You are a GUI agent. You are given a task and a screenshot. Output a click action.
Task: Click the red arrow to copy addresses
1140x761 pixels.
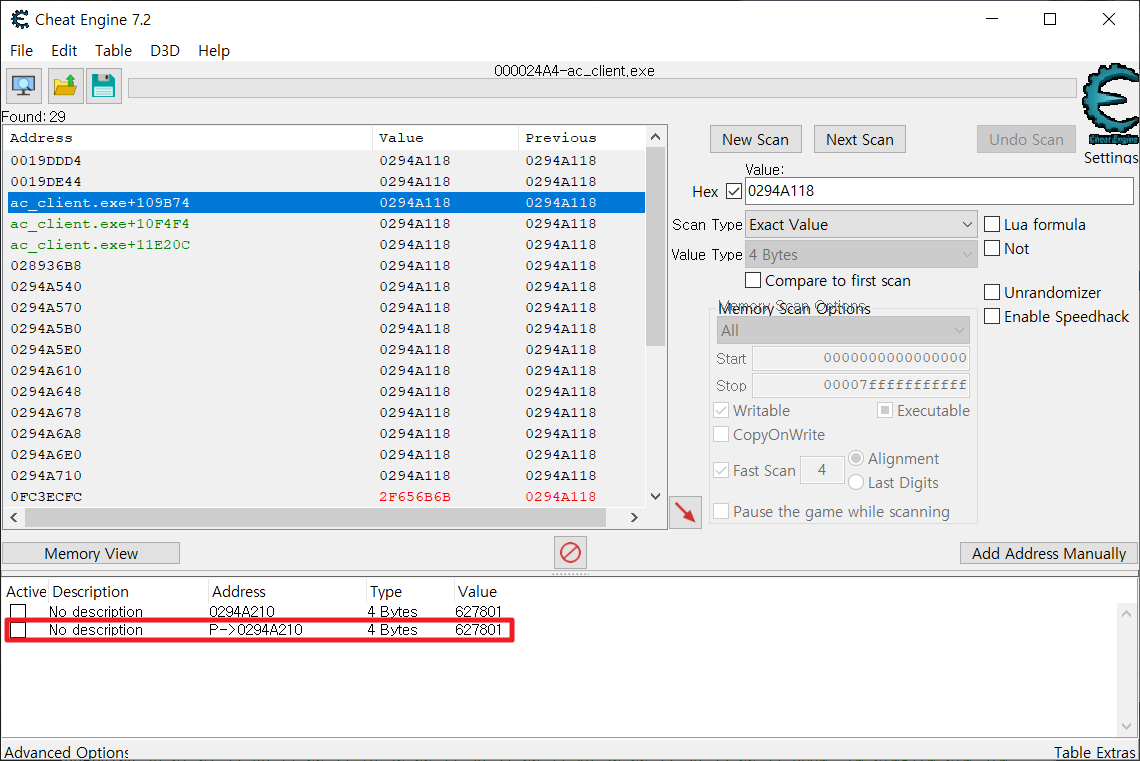pyautogui.click(x=685, y=512)
